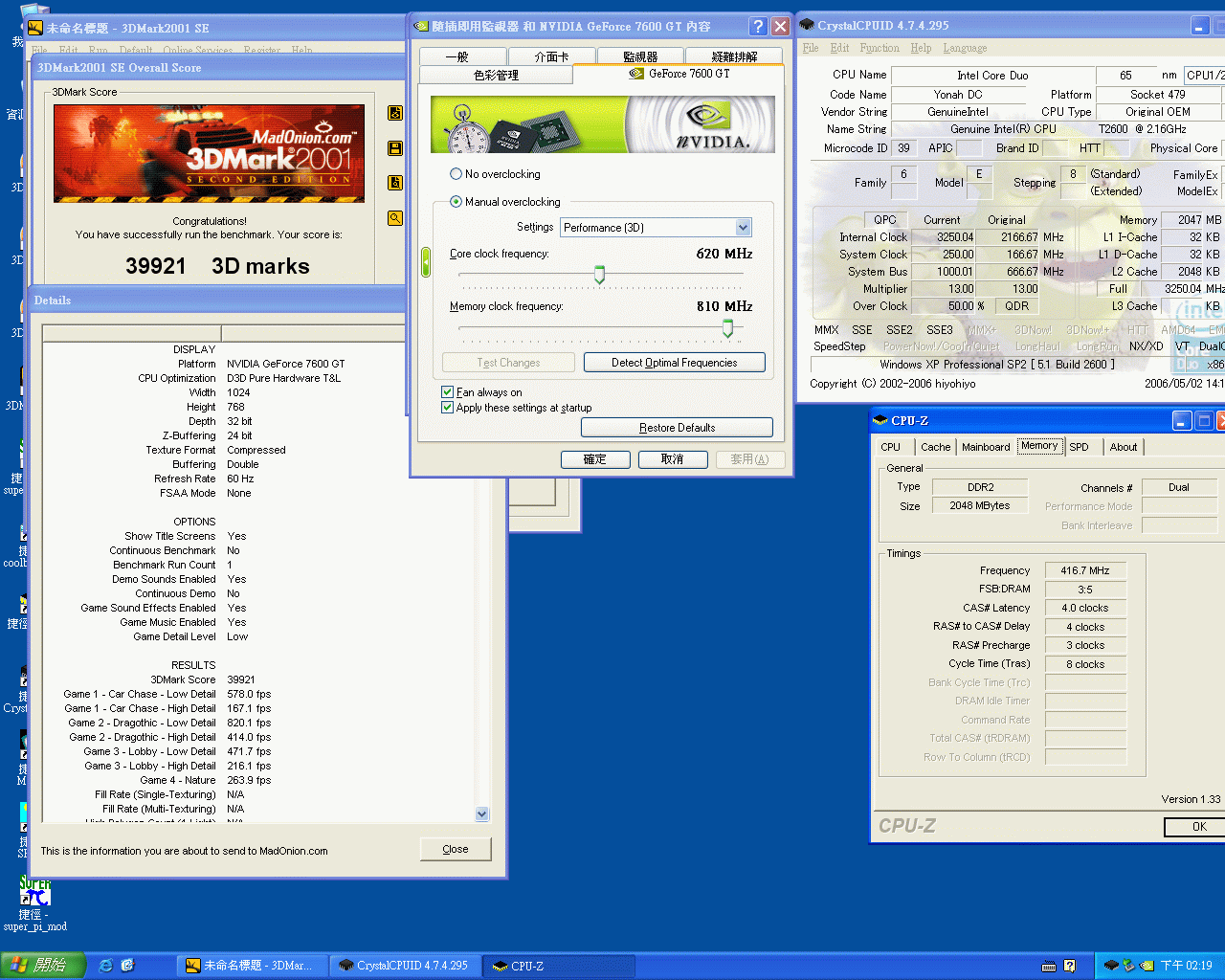Click the NVIDIA logo banner image
The image size is (1225, 980).
point(603,124)
